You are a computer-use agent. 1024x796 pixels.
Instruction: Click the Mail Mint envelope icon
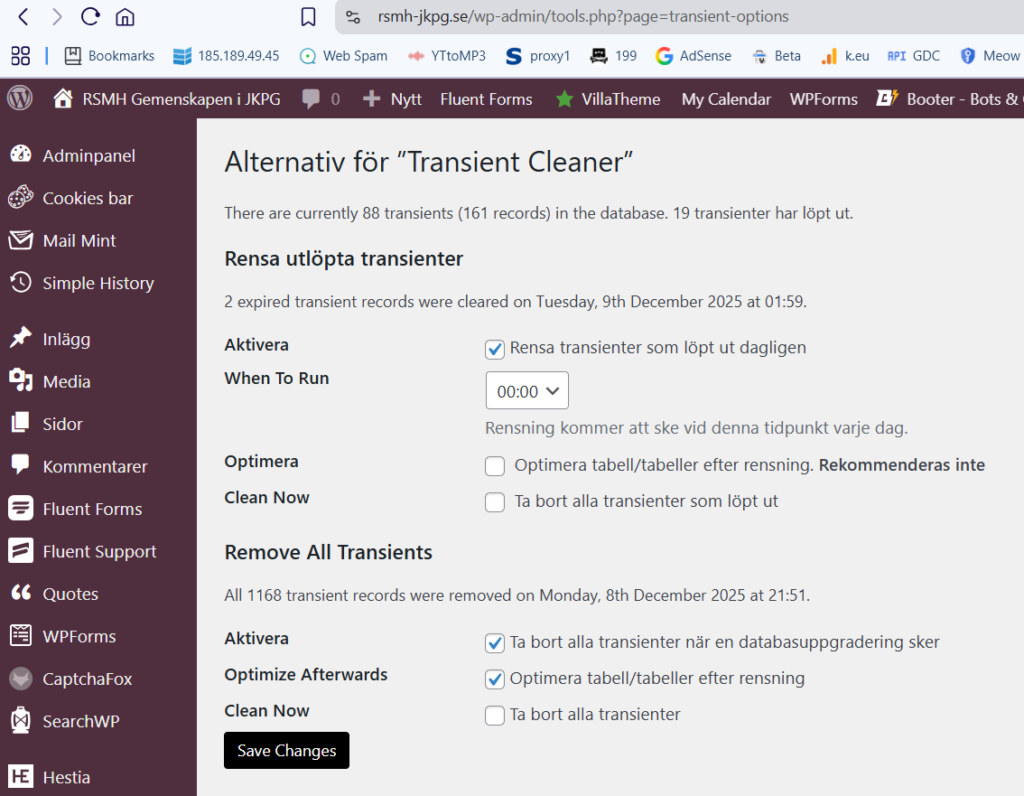(x=20, y=240)
